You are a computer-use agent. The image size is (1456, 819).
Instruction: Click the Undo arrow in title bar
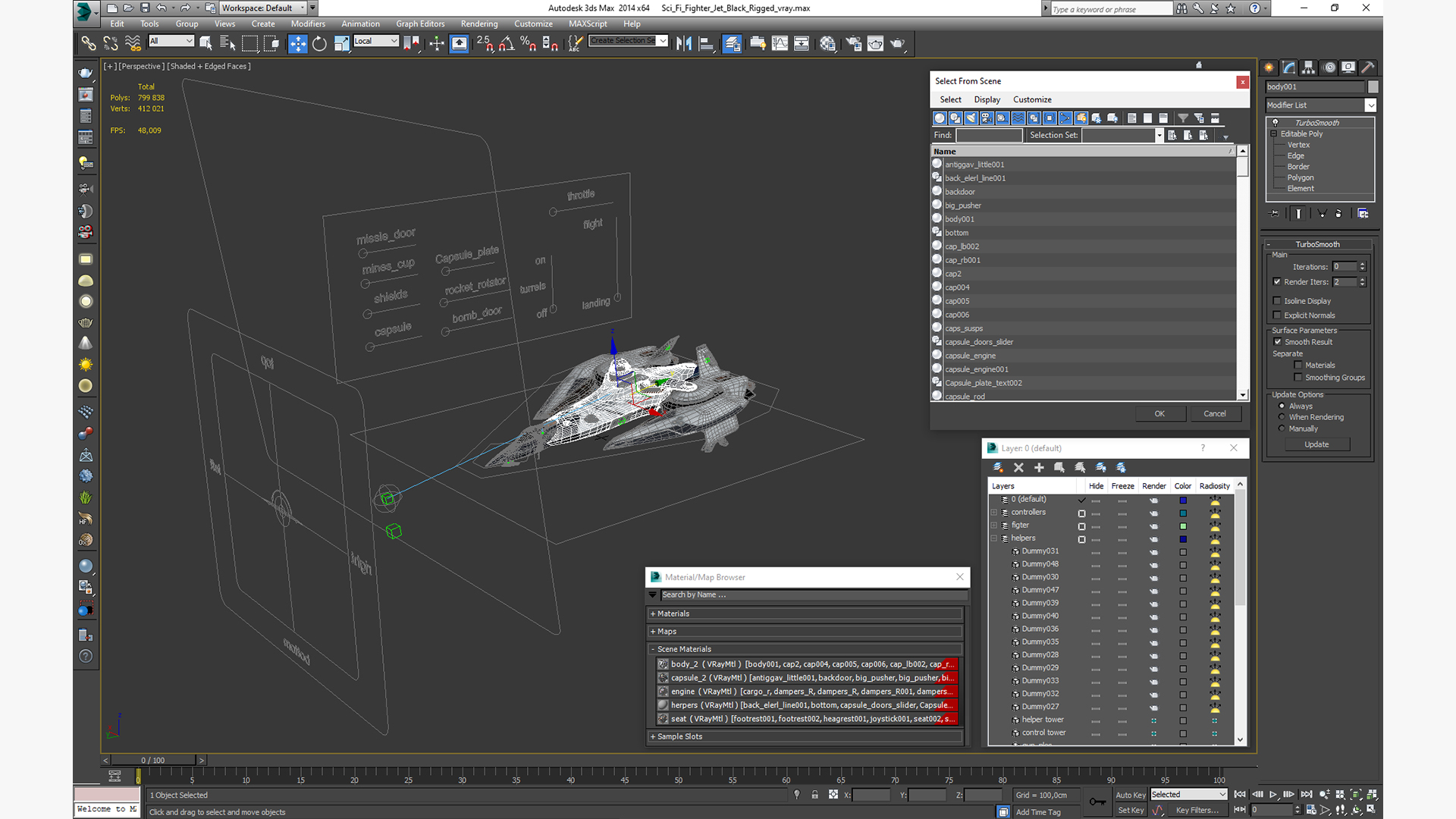[162, 8]
